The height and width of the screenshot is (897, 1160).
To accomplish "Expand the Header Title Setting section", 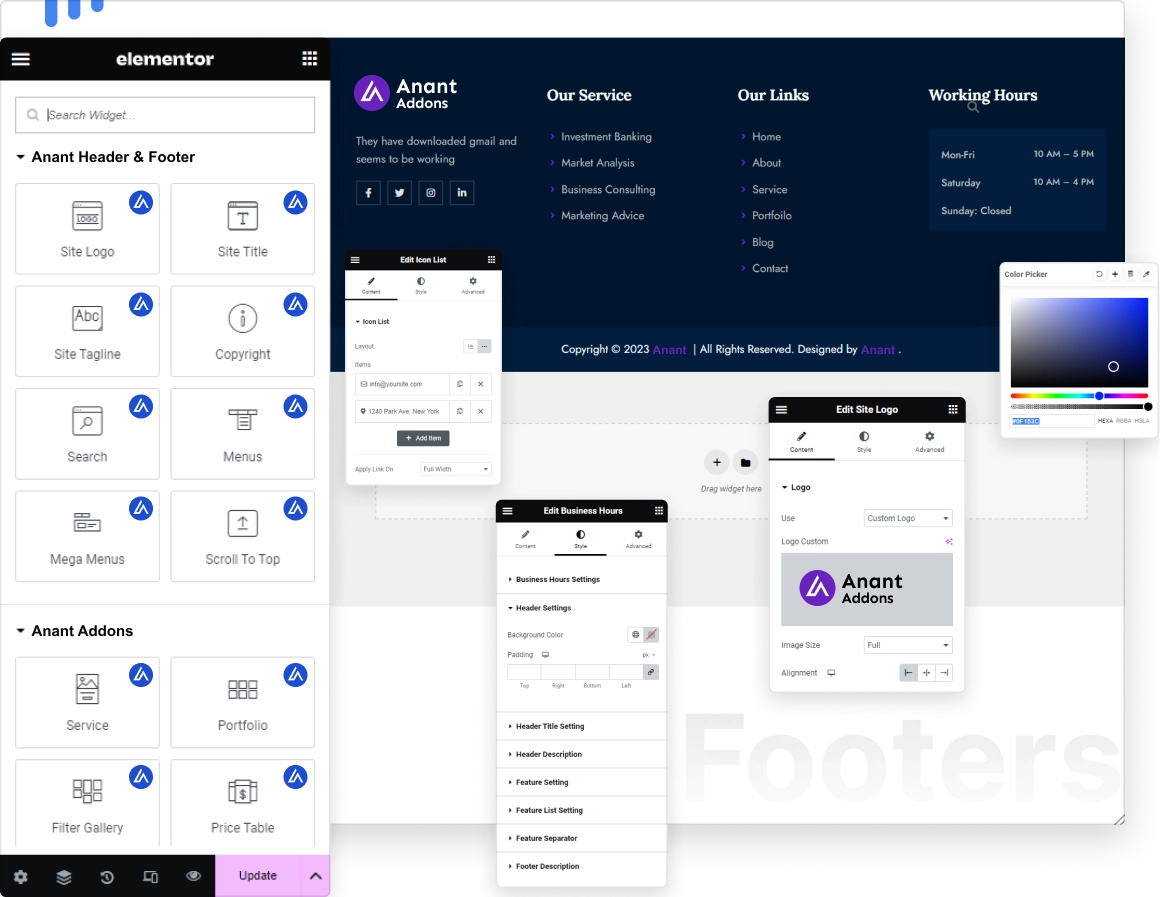I will pyautogui.click(x=581, y=726).
